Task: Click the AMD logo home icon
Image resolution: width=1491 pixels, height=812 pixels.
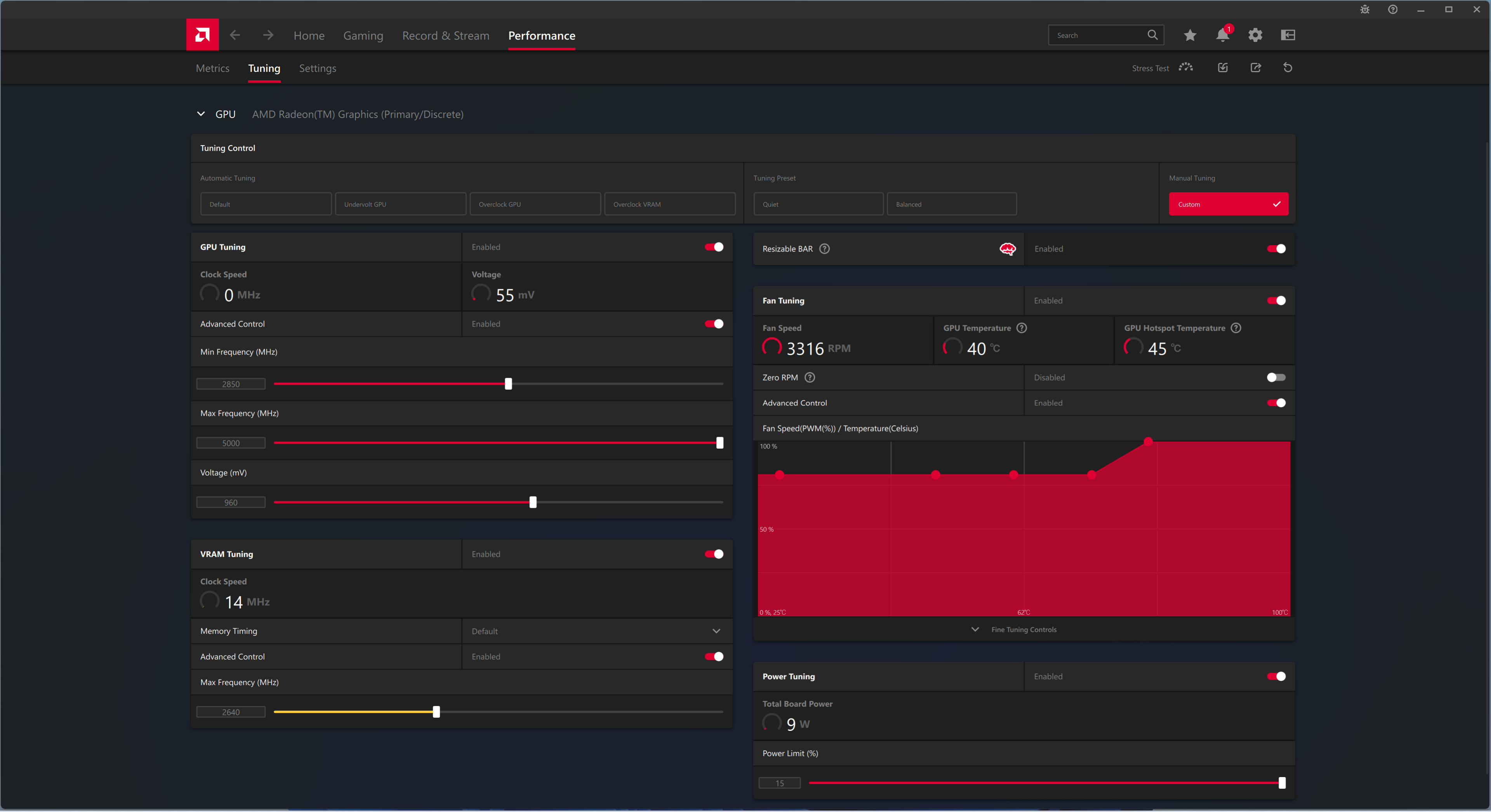Action: pos(202,35)
